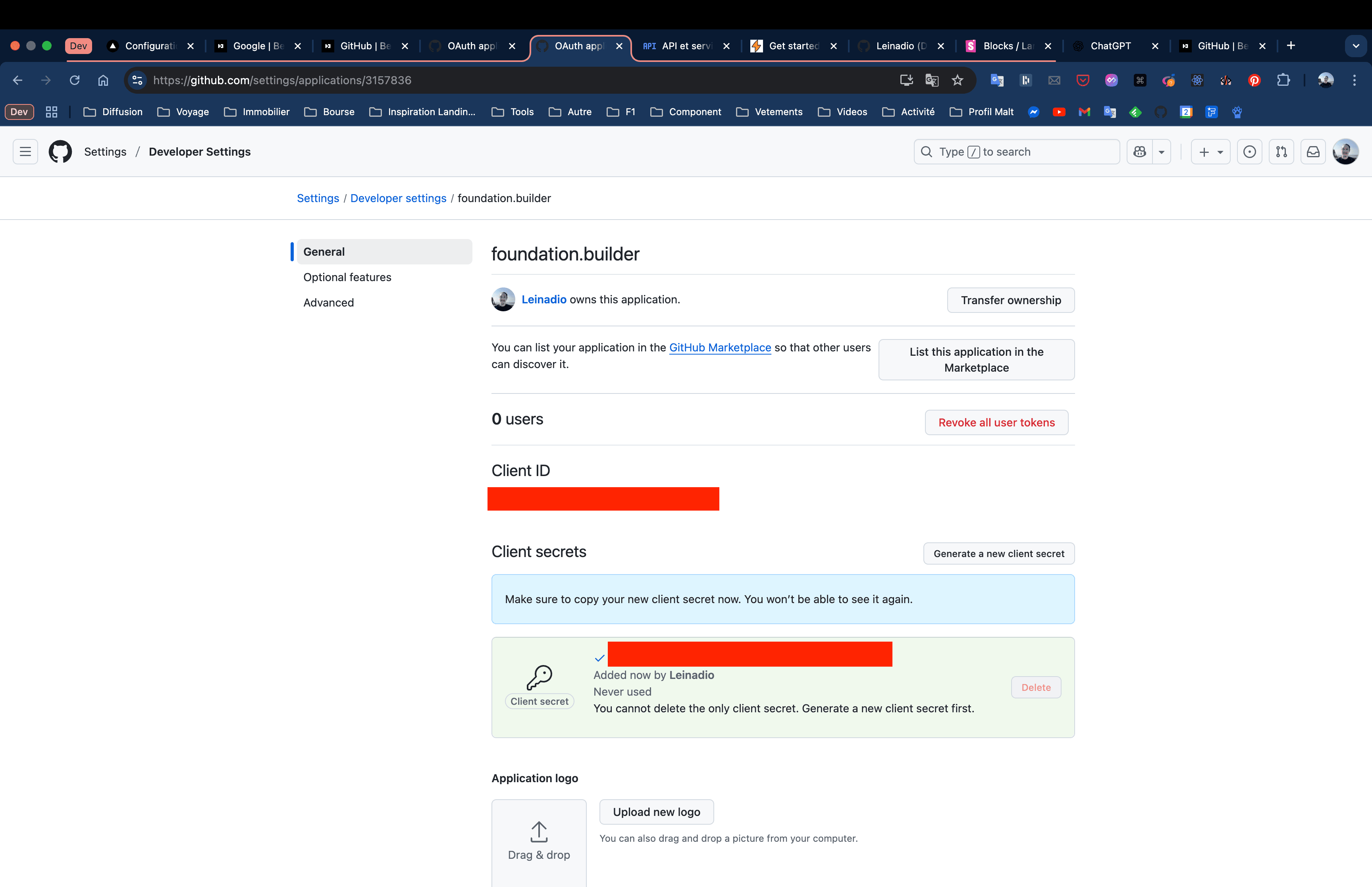Click the browser reload button
Image resolution: width=1372 pixels, height=887 pixels.
pos(74,80)
